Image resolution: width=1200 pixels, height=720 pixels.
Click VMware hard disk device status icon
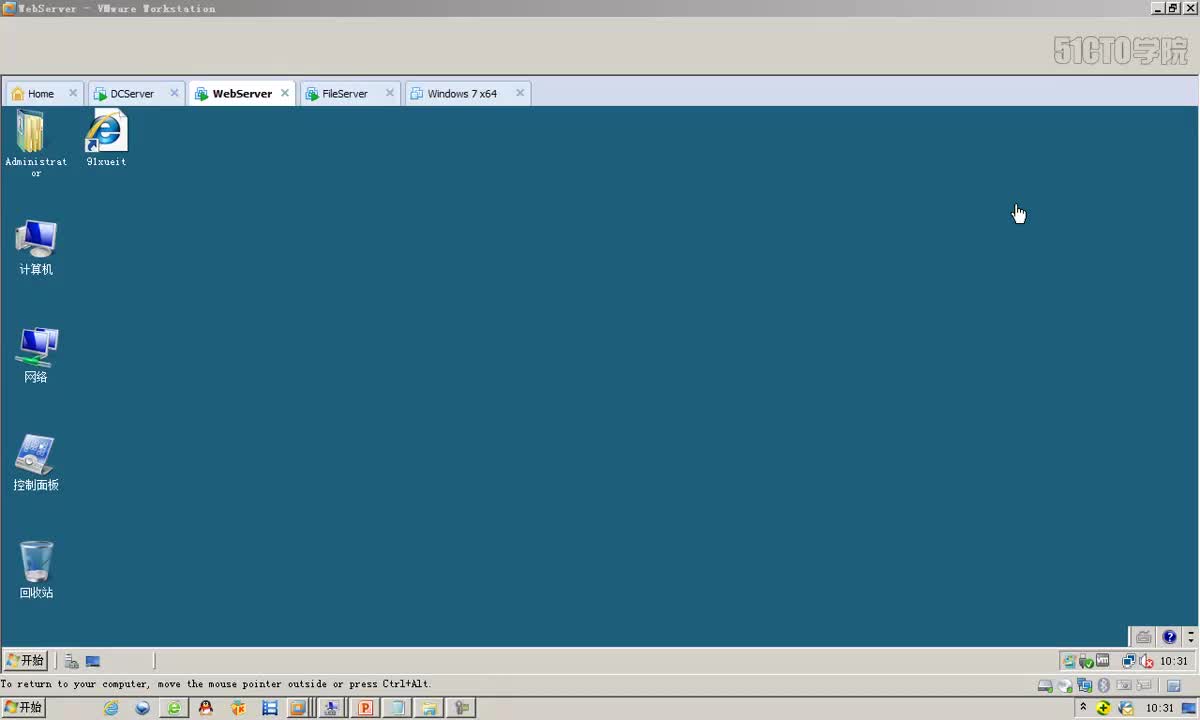click(1045, 685)
